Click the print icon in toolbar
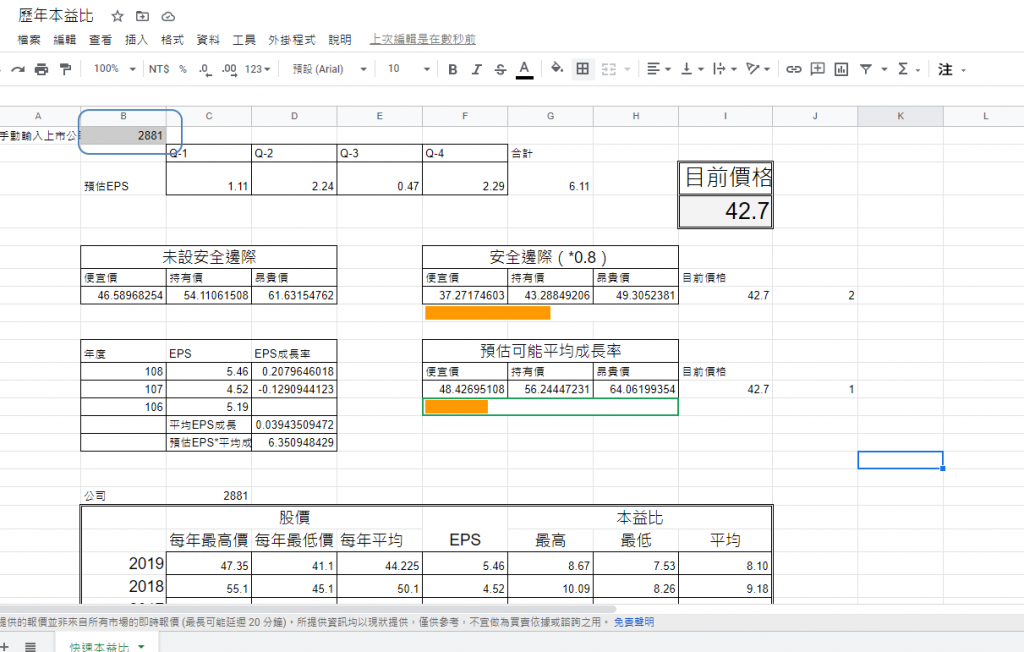The width and height of the screenshot is (1024, 652). point(41,69)
